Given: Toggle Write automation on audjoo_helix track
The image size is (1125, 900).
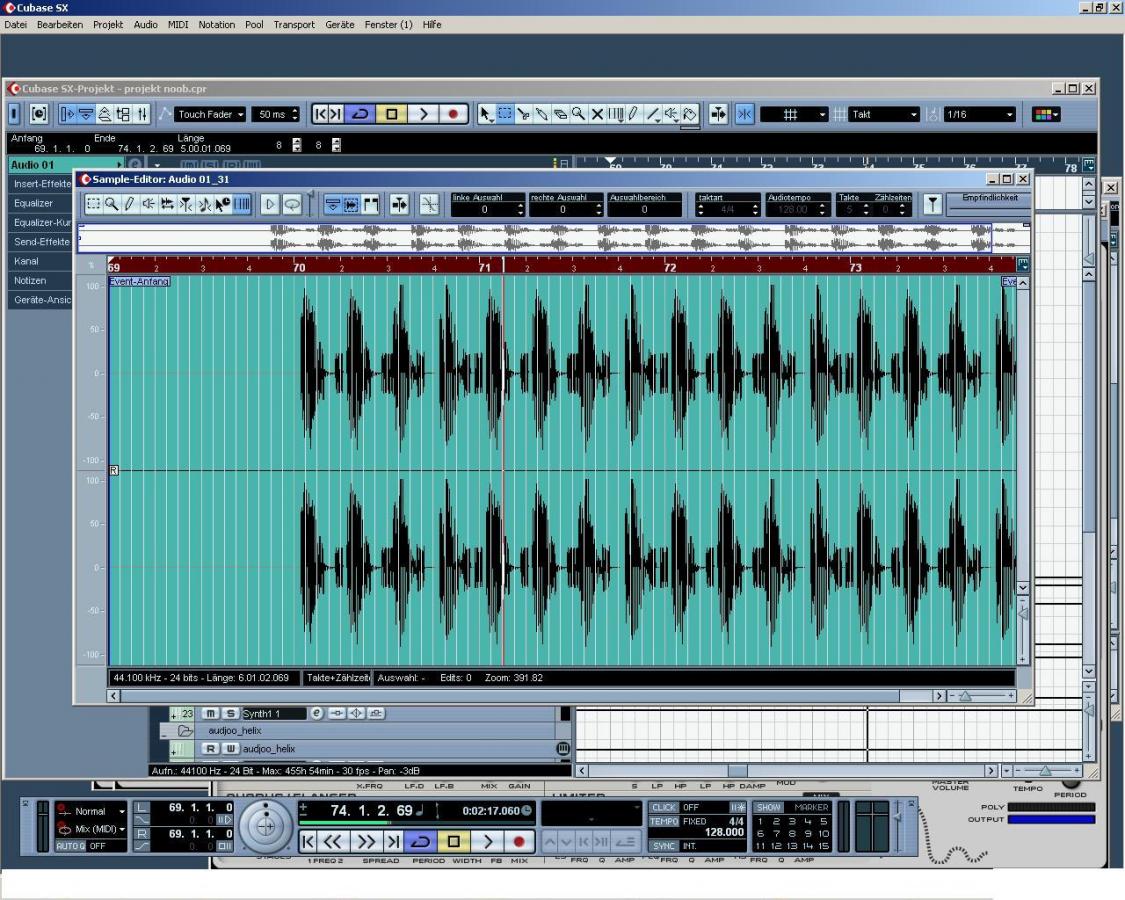Looking at the screenshot, I should [x=230, y=749].
